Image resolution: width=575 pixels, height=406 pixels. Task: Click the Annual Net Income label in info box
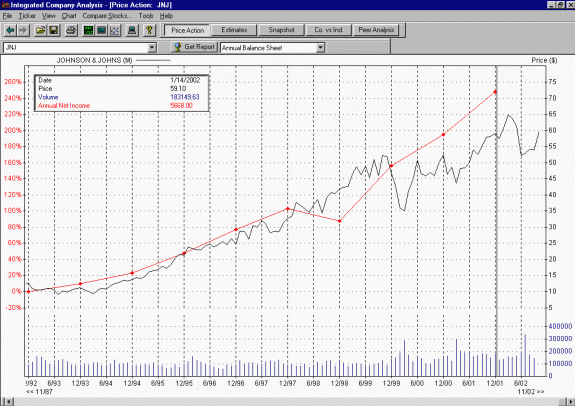(x=64, y=106)
